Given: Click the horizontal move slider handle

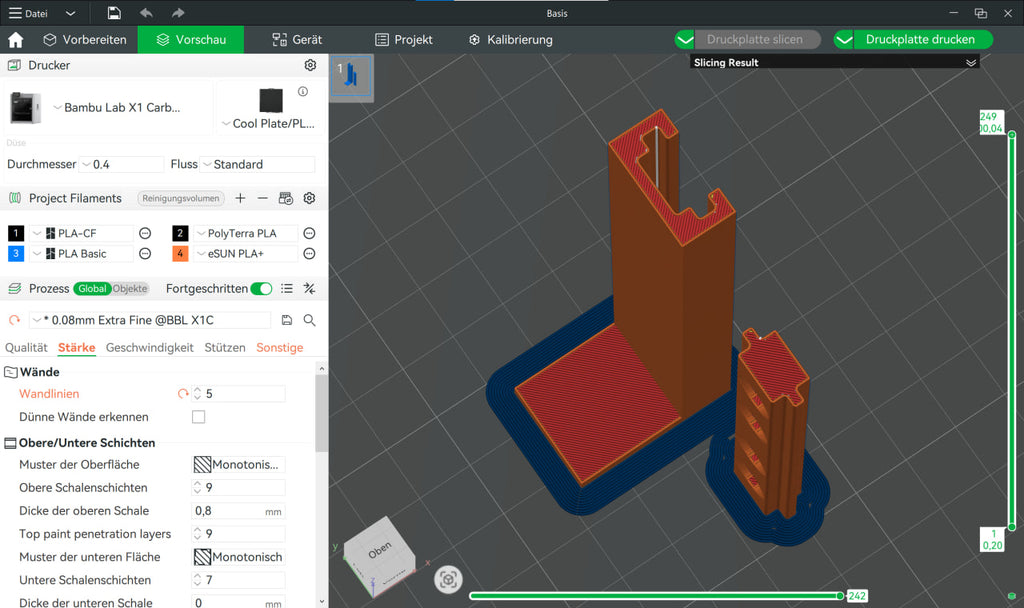Looking at the screenshot, I should tap(840, 596).
